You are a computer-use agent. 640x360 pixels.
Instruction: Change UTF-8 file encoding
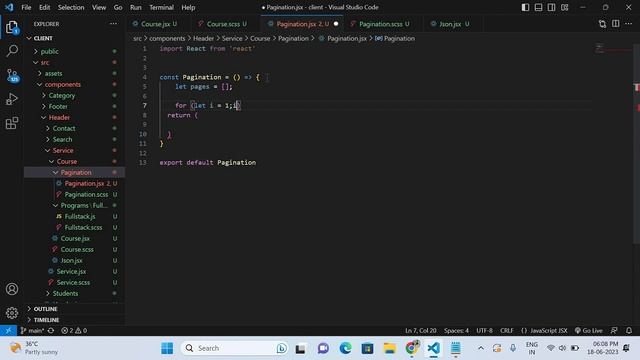click(x=484, y=330)
